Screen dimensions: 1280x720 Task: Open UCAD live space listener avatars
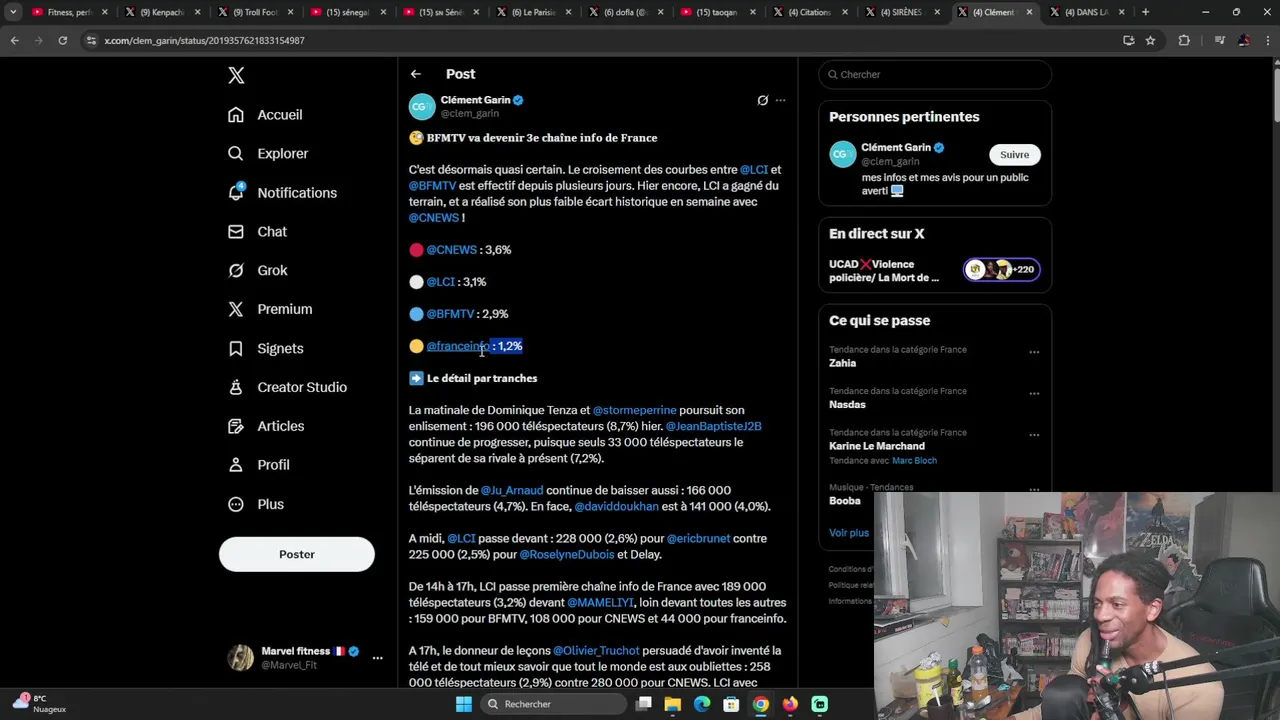(1001, 270)
